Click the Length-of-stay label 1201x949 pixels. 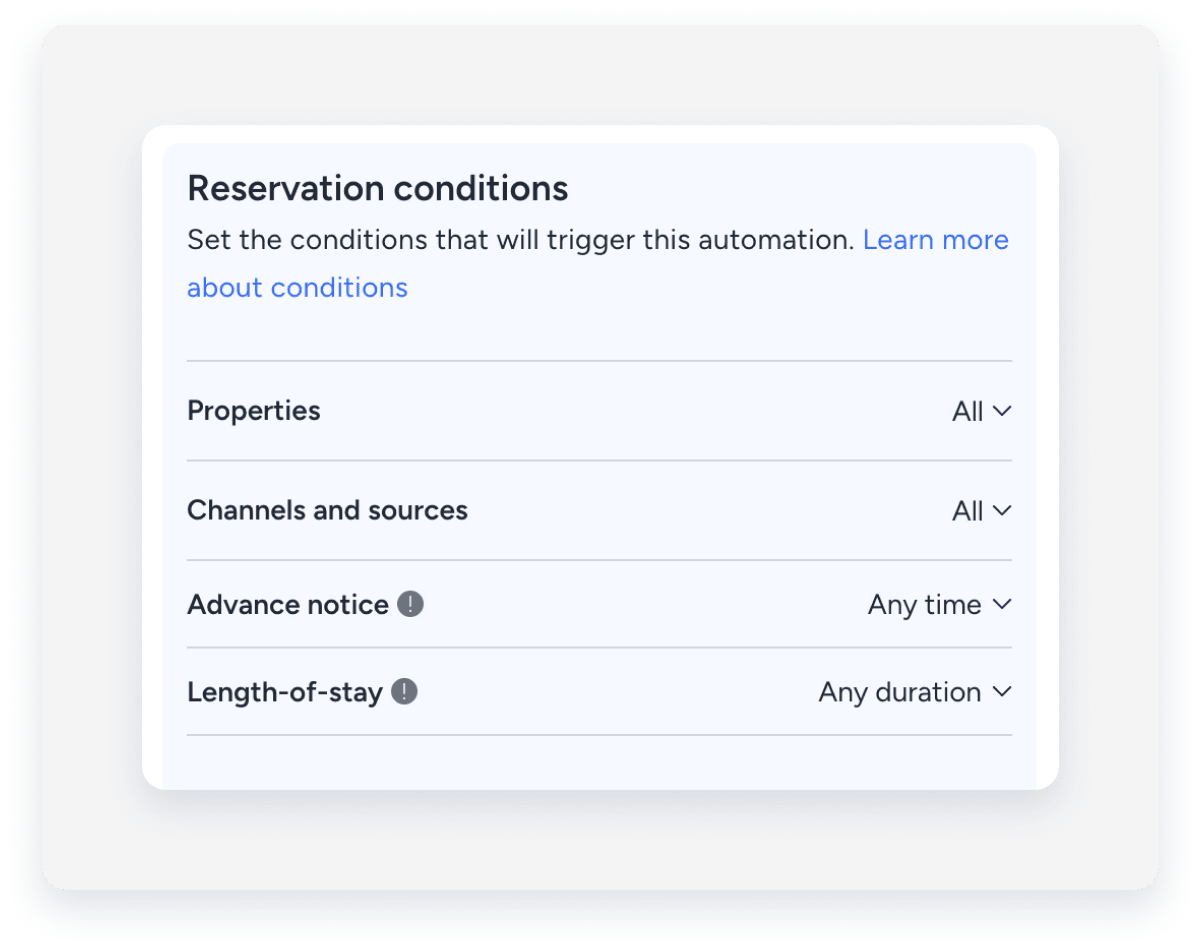click(285, 692)
